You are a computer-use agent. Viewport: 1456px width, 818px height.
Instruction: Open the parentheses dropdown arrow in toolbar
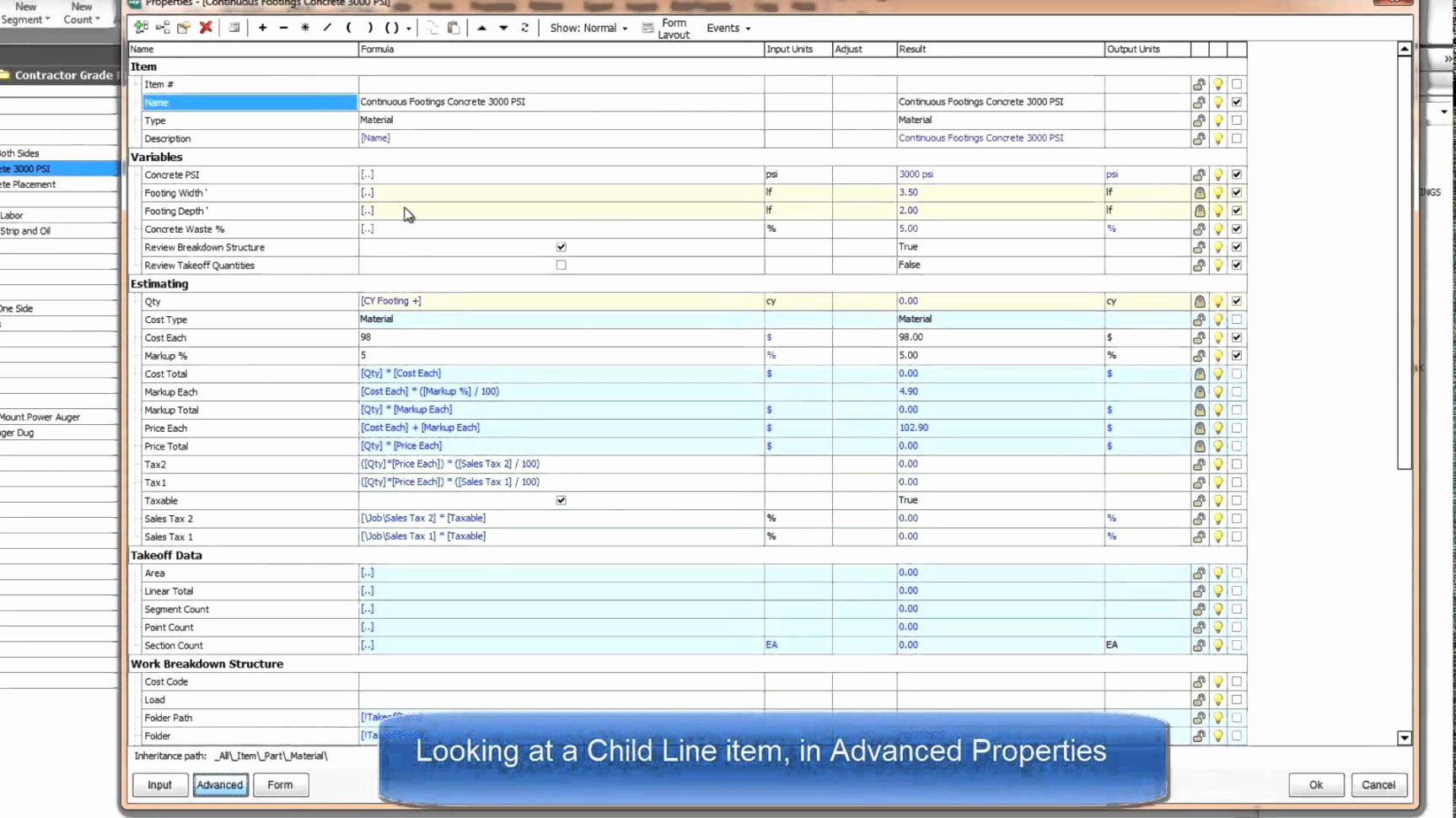point(410,28)
